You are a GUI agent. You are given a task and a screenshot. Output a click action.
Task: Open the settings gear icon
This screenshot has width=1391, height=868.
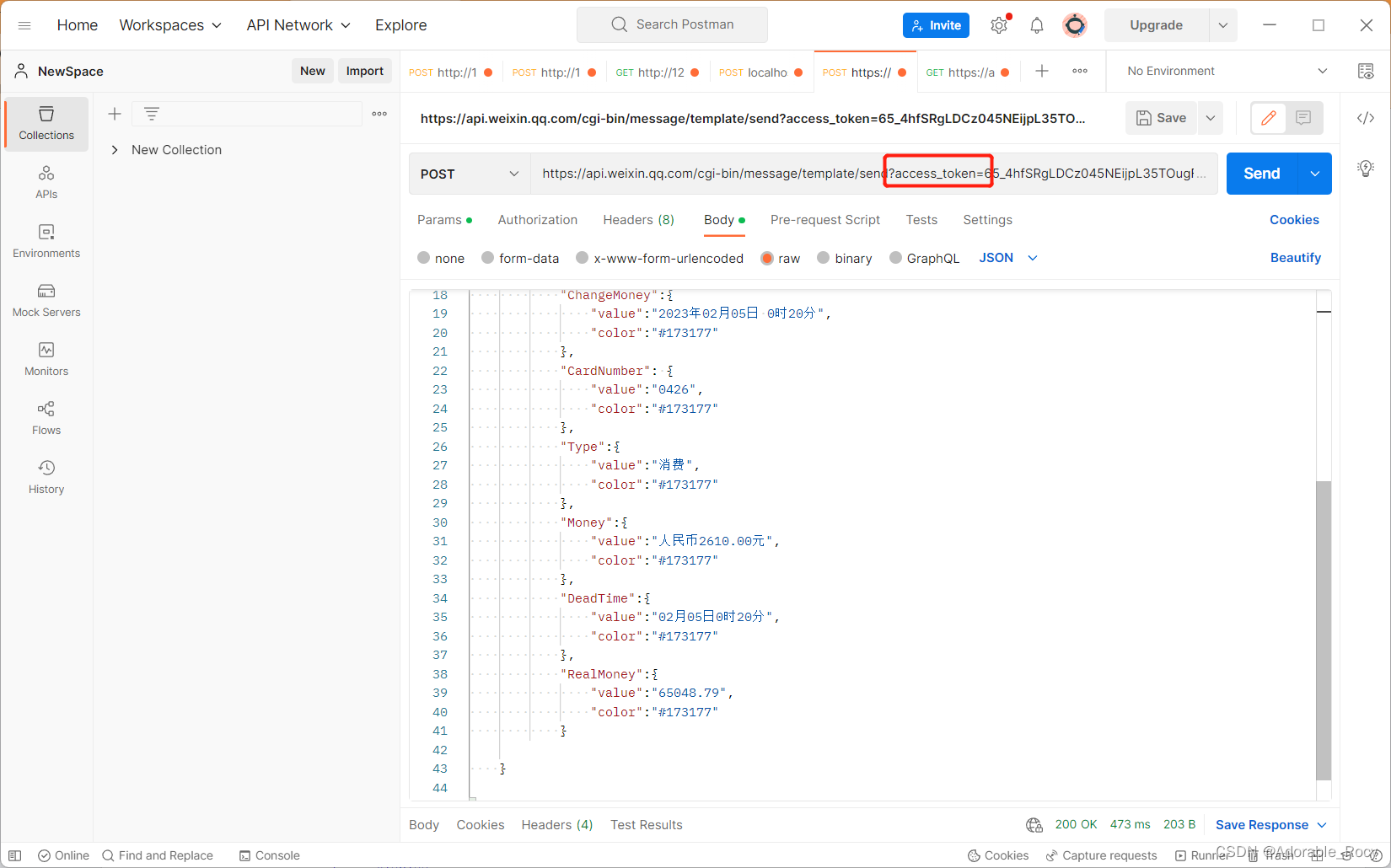coord(999,25)
